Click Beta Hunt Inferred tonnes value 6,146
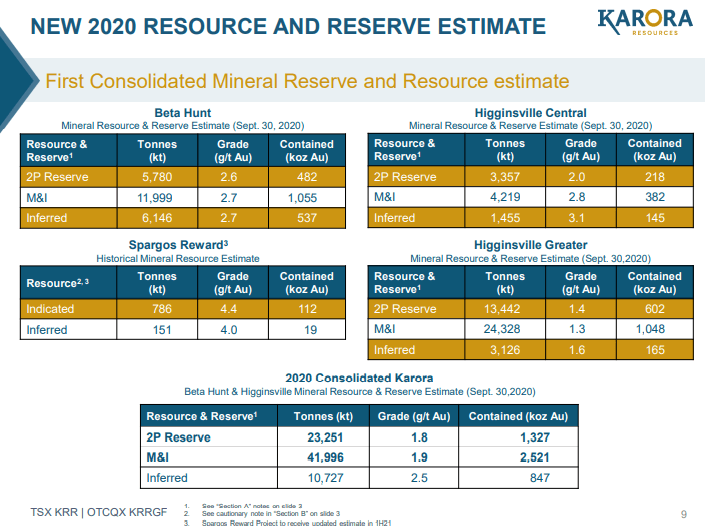Screen dimensions: 705x526 click(157, 218)
